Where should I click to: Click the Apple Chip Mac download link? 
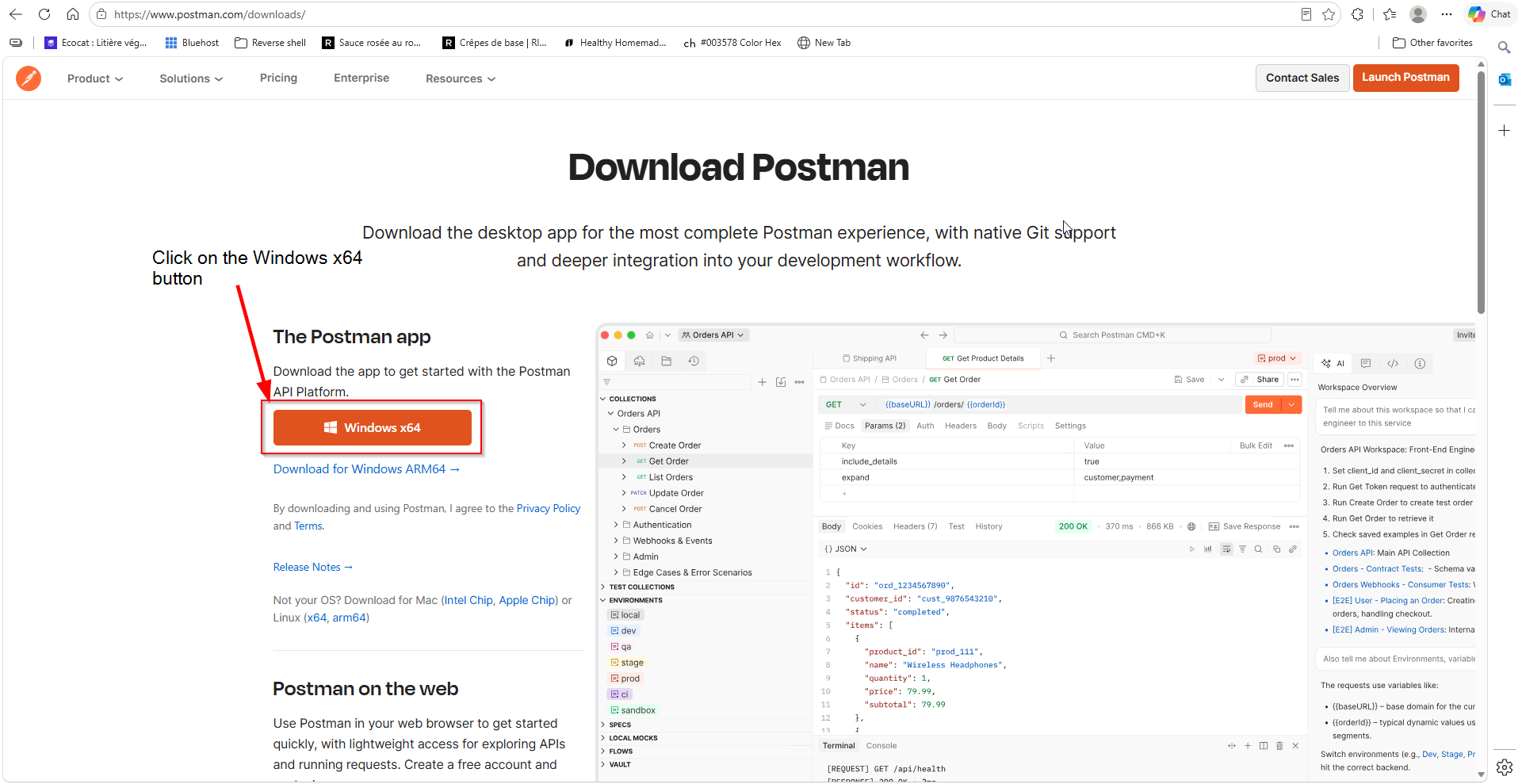pyautogui.click(x=527, y=600)
